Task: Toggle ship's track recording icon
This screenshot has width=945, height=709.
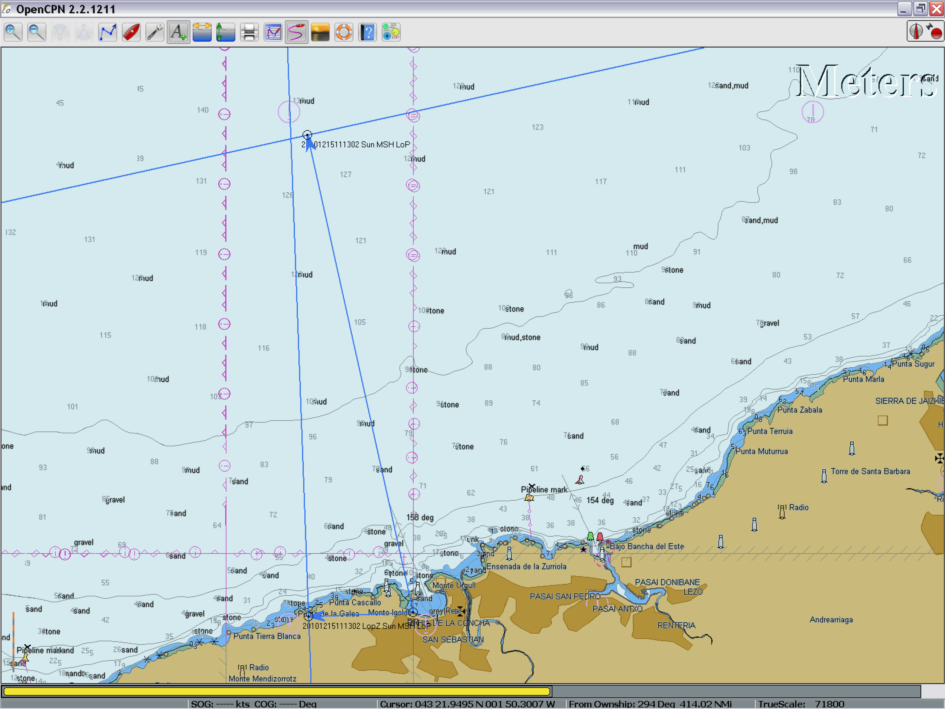Action: point(296,32)
